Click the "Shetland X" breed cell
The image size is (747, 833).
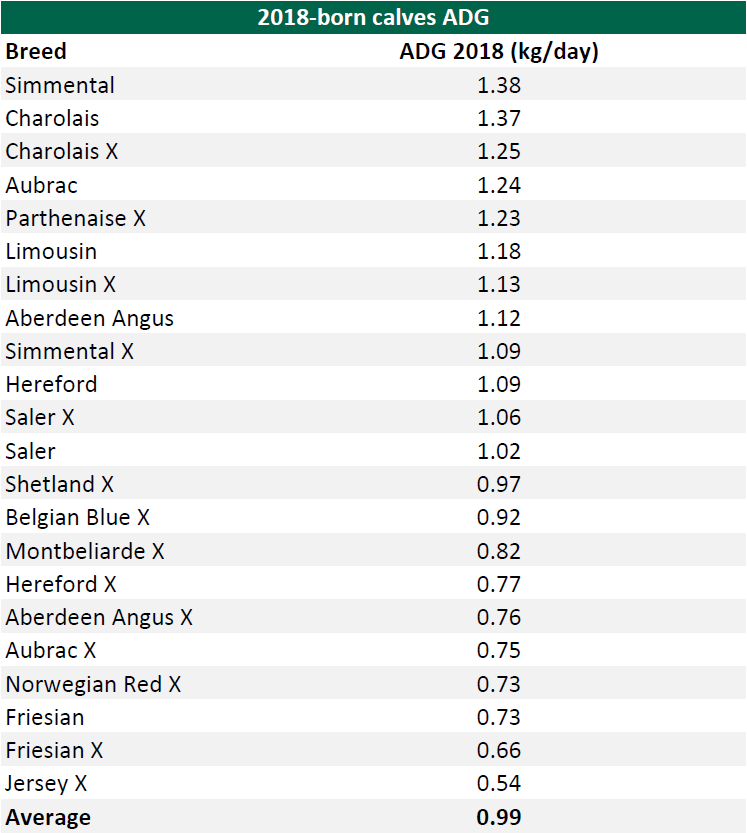(60, 484)
